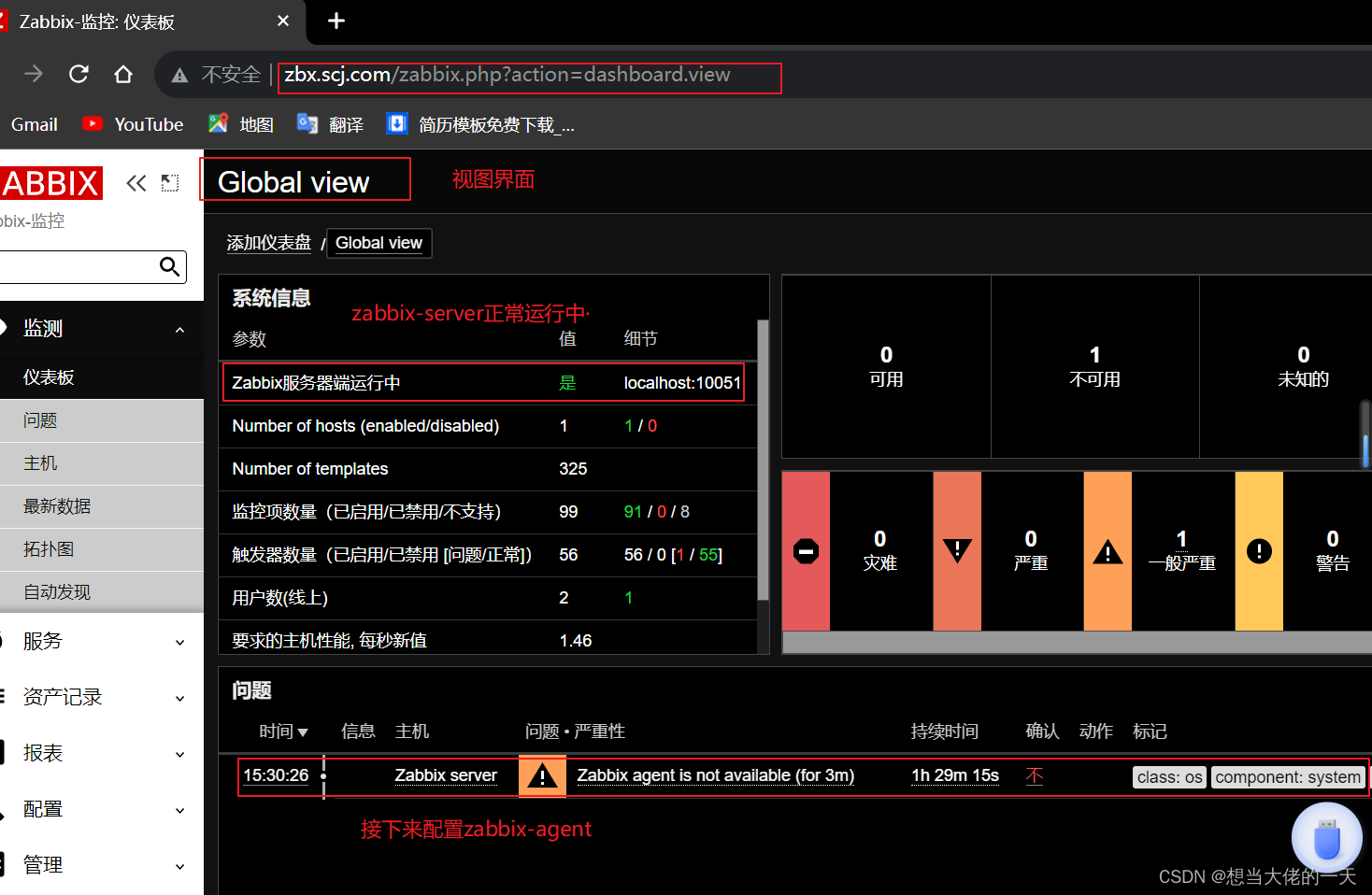
Task: Click the orange warning severity icon in problem row
Action: tap(542, 776)
